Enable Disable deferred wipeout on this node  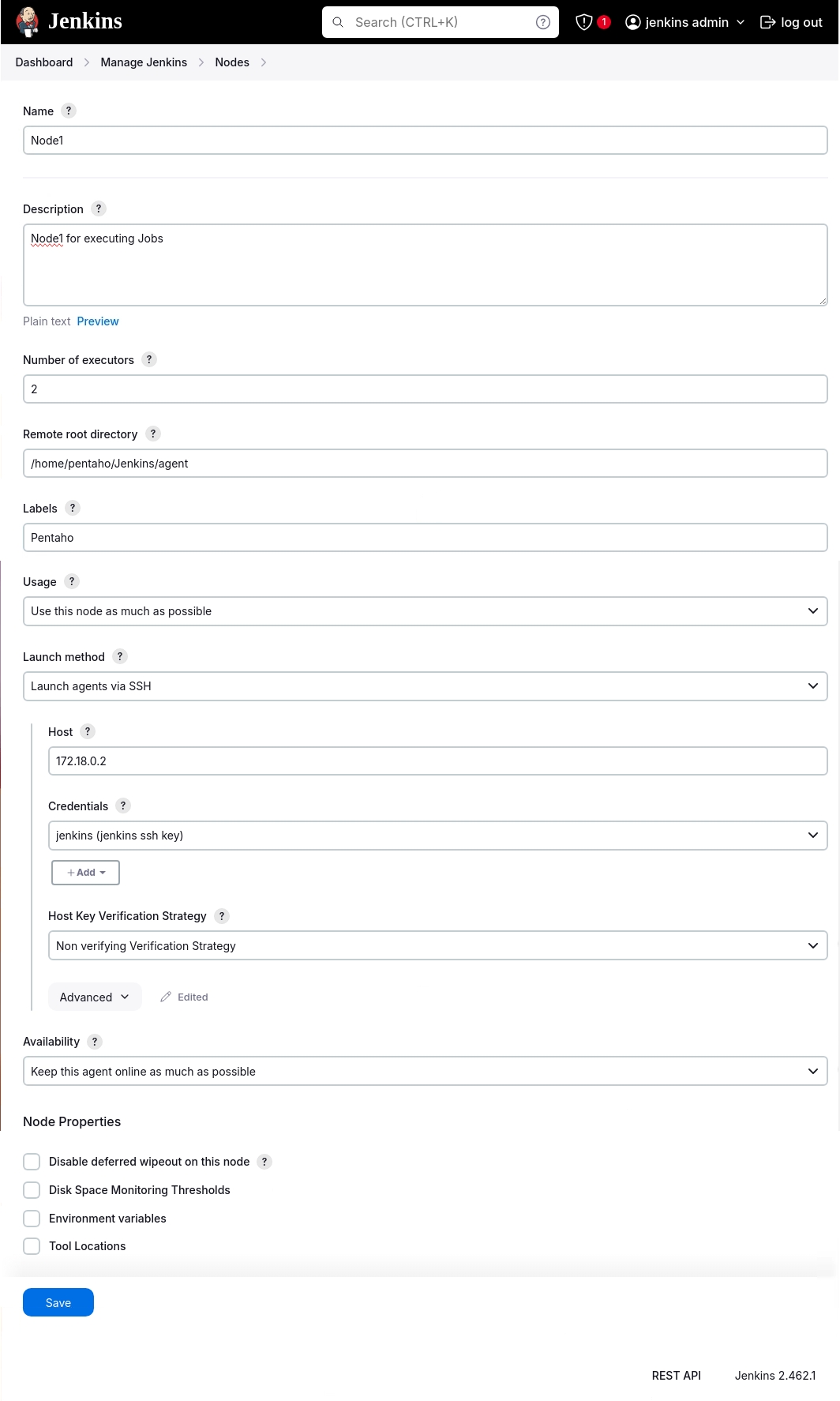[32, 1162]
